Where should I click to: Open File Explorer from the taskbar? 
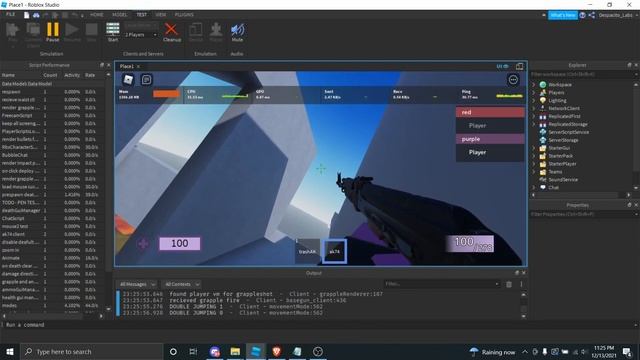pos(235,351)
